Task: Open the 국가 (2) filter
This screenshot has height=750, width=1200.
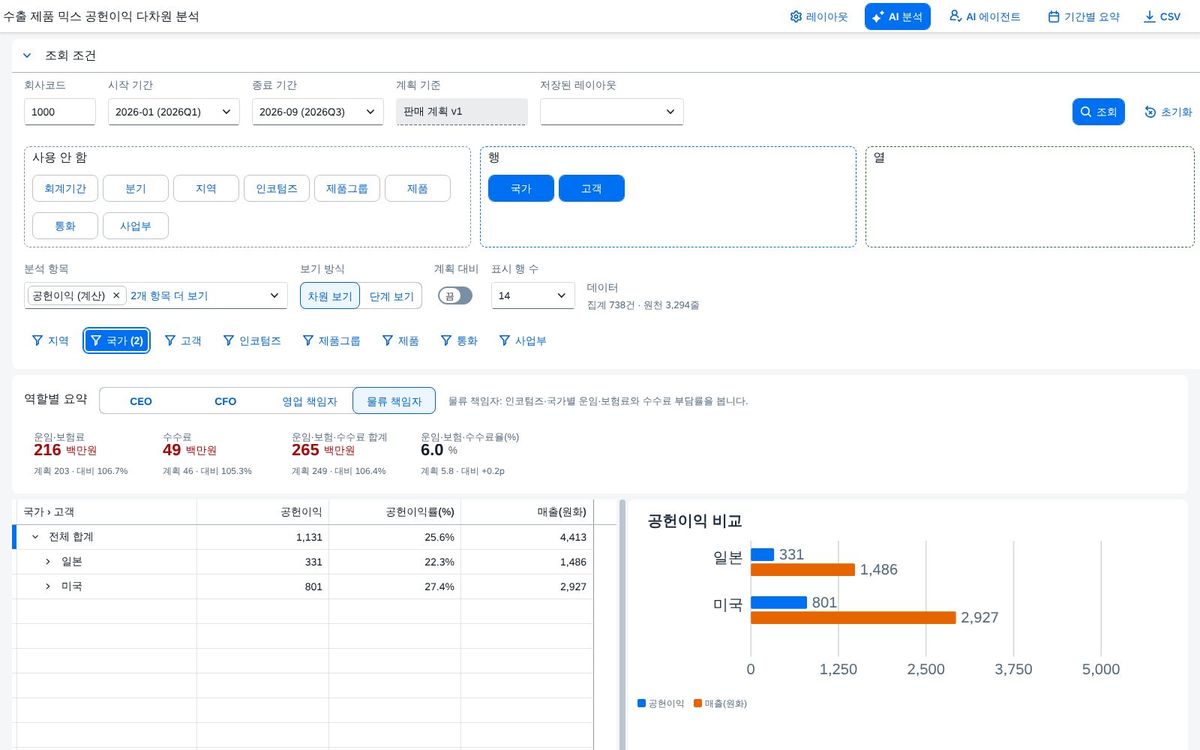Action: pyautogui.click(x=117, y=341)
